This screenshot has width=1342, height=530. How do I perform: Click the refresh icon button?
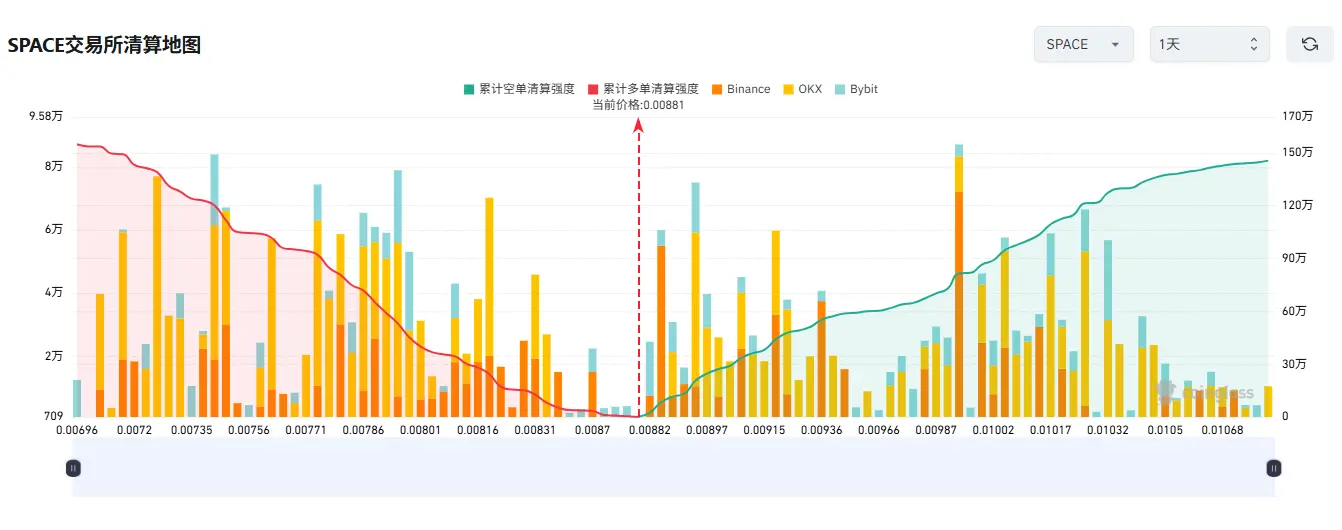[x=1309, y=44]
